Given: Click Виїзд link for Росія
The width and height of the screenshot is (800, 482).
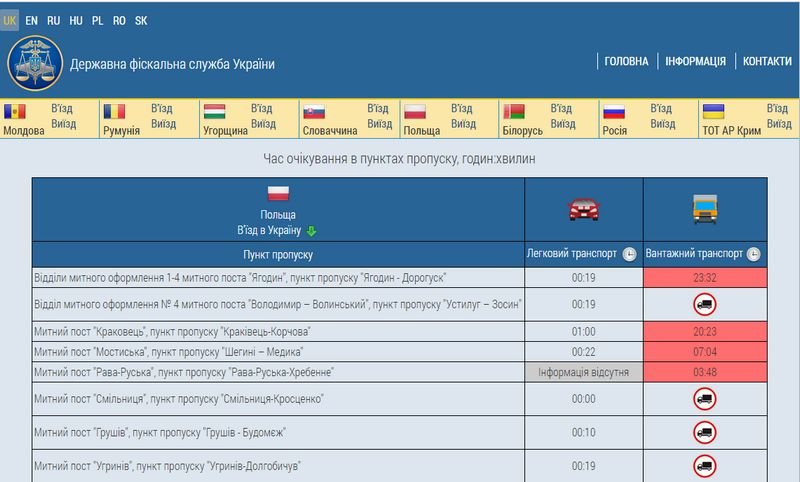Looking at the screenshot, I should pyautogui.click(x=661, y=124).
